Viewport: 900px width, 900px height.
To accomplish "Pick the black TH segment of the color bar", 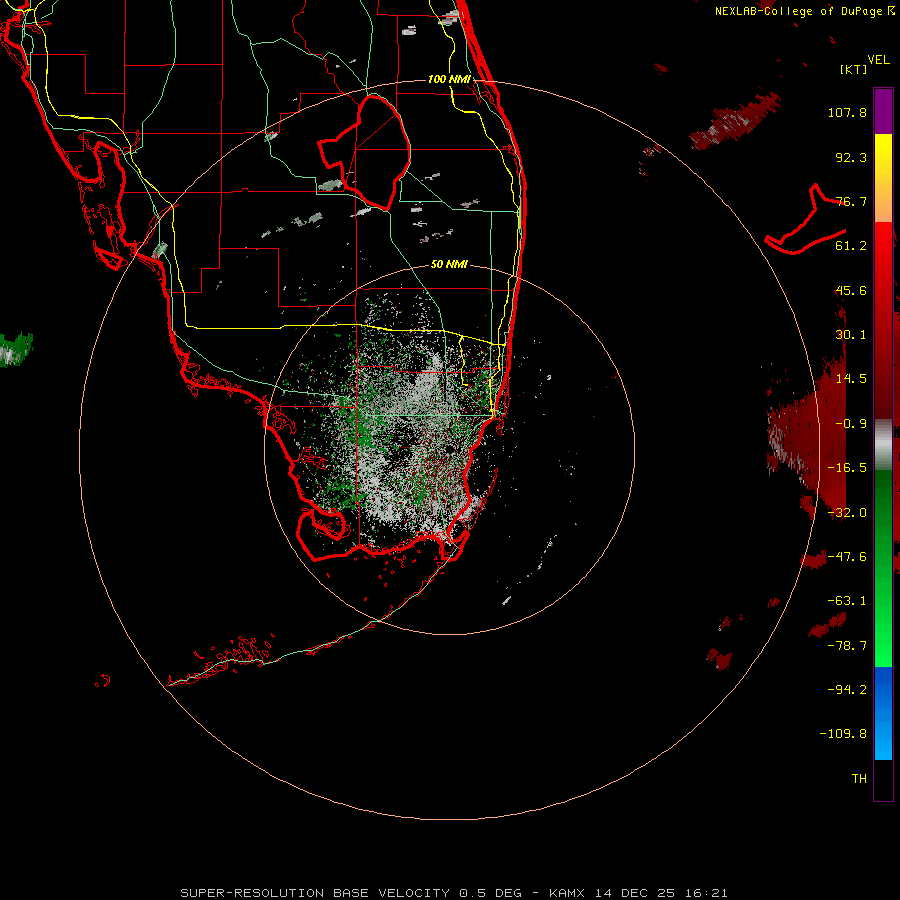I will coord(883,779).
